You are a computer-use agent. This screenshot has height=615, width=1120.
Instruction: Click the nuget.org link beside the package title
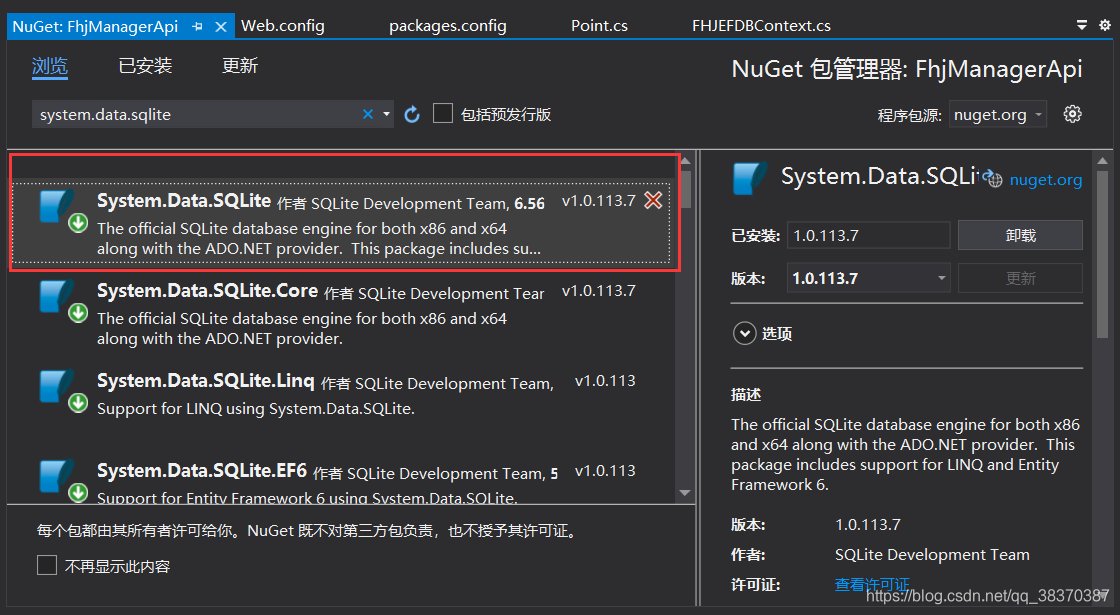(x=1046, y=180)
